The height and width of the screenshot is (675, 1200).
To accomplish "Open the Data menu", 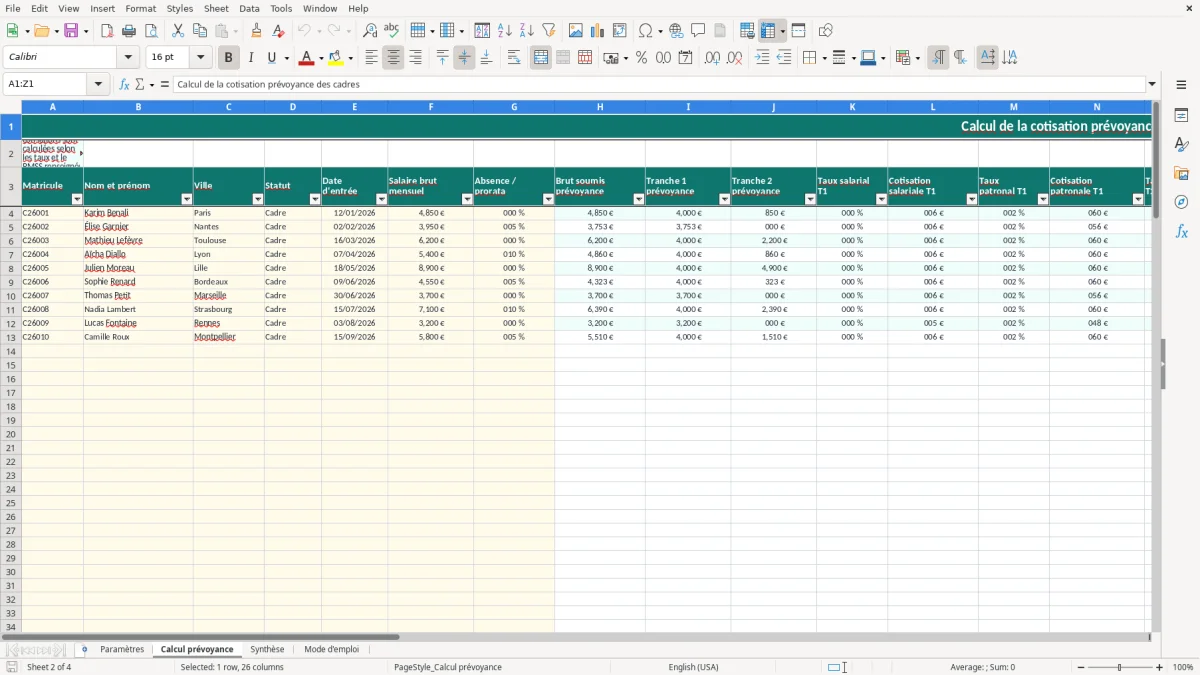I will (x=249, y=8).
